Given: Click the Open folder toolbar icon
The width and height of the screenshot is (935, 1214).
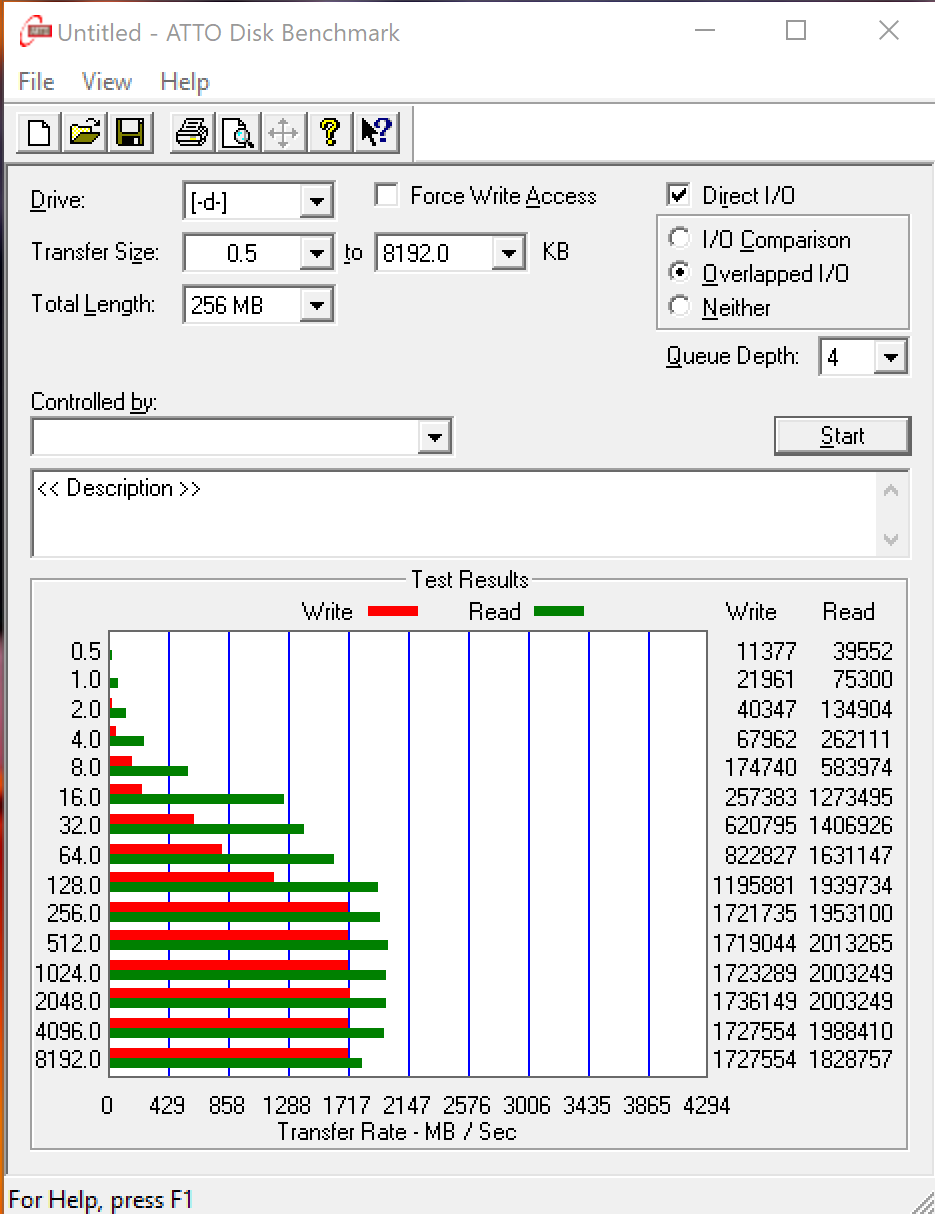Looking at the screenshot, I should pyautogui.click(x=85, y=132).
